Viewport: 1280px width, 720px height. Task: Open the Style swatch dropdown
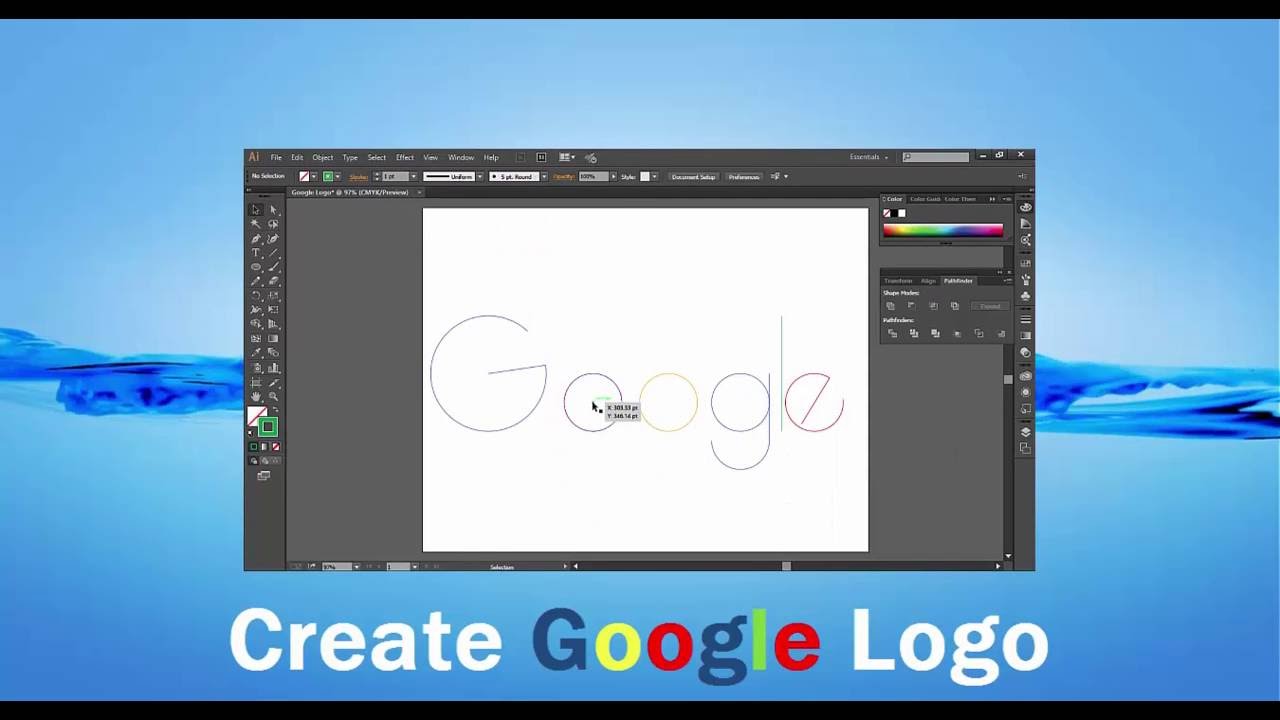pyautogui.click(x=654, y=177)
